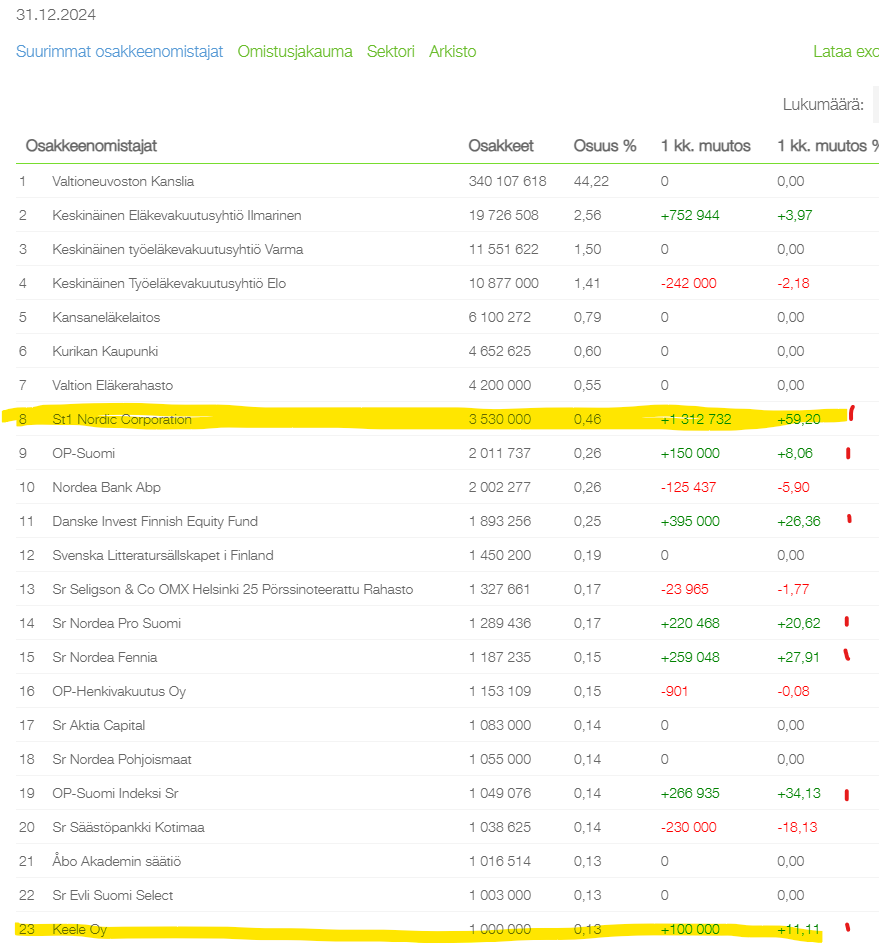Select Sr Nordea Fennia
The image size is (879, 944).
(105, 657)
